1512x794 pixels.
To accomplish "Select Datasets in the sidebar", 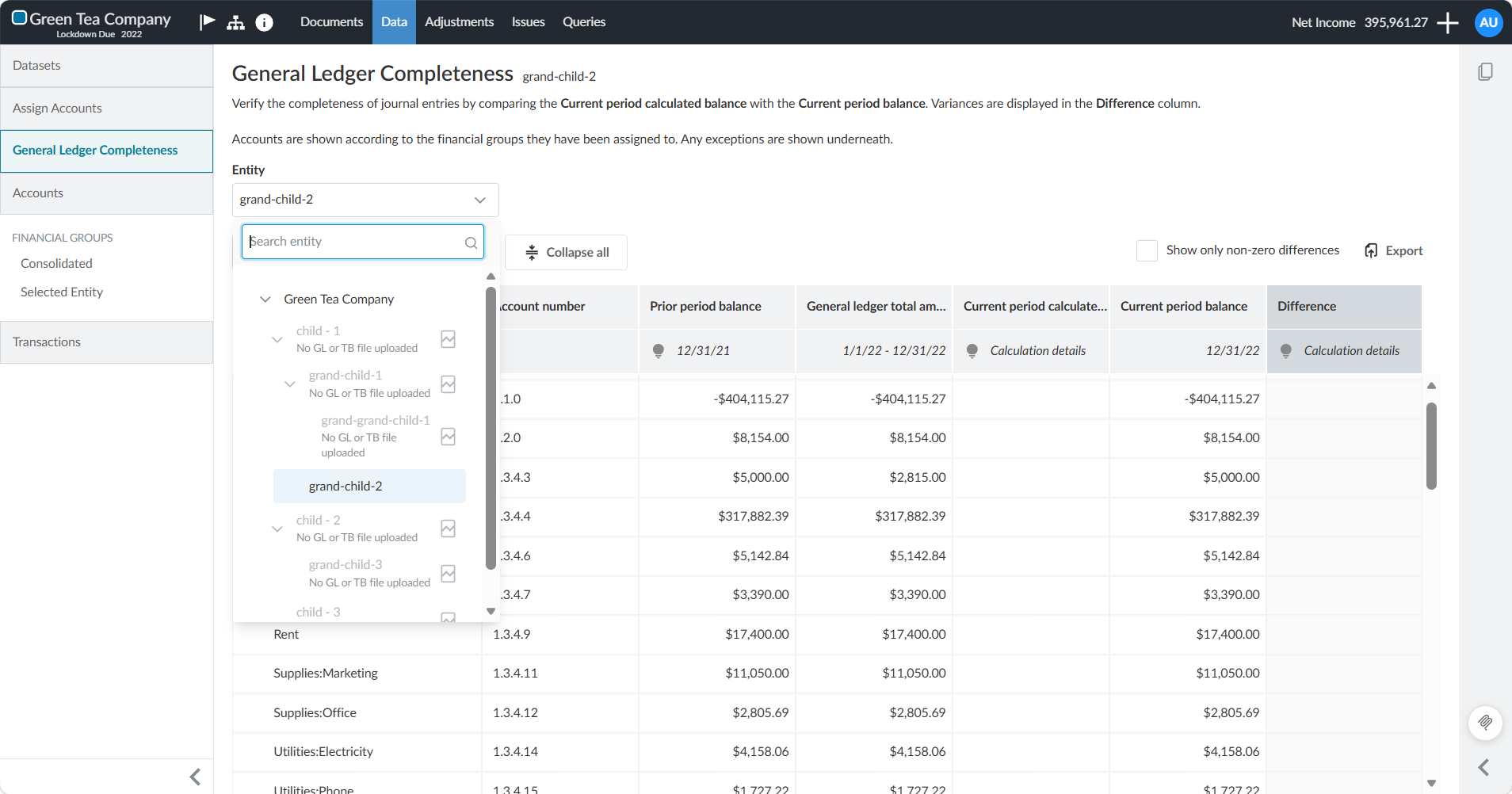I will pos(106,66).
